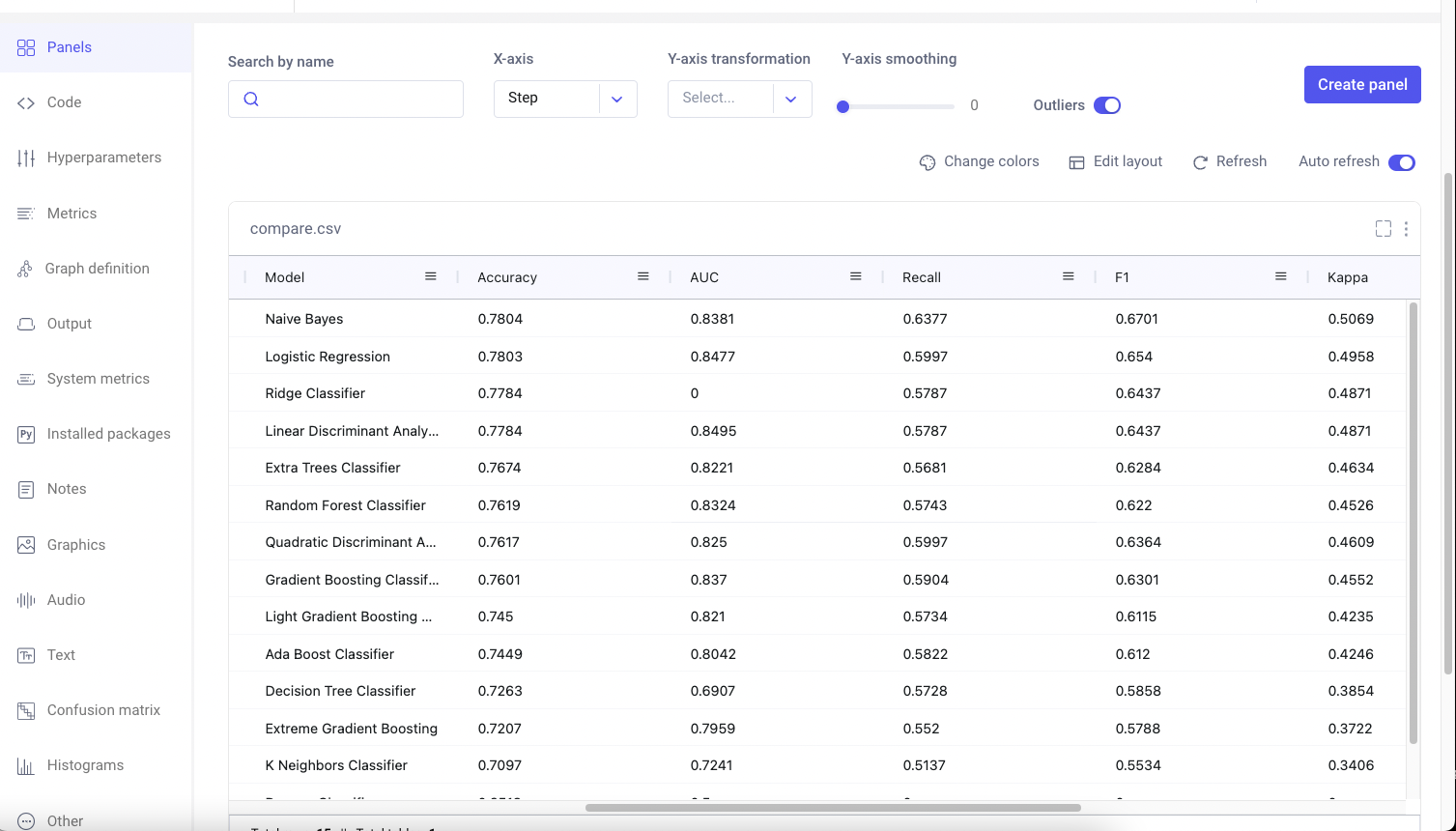Open System metrics in the sidebar
The width and height of the screenshot is (1456, 831).
98,379
